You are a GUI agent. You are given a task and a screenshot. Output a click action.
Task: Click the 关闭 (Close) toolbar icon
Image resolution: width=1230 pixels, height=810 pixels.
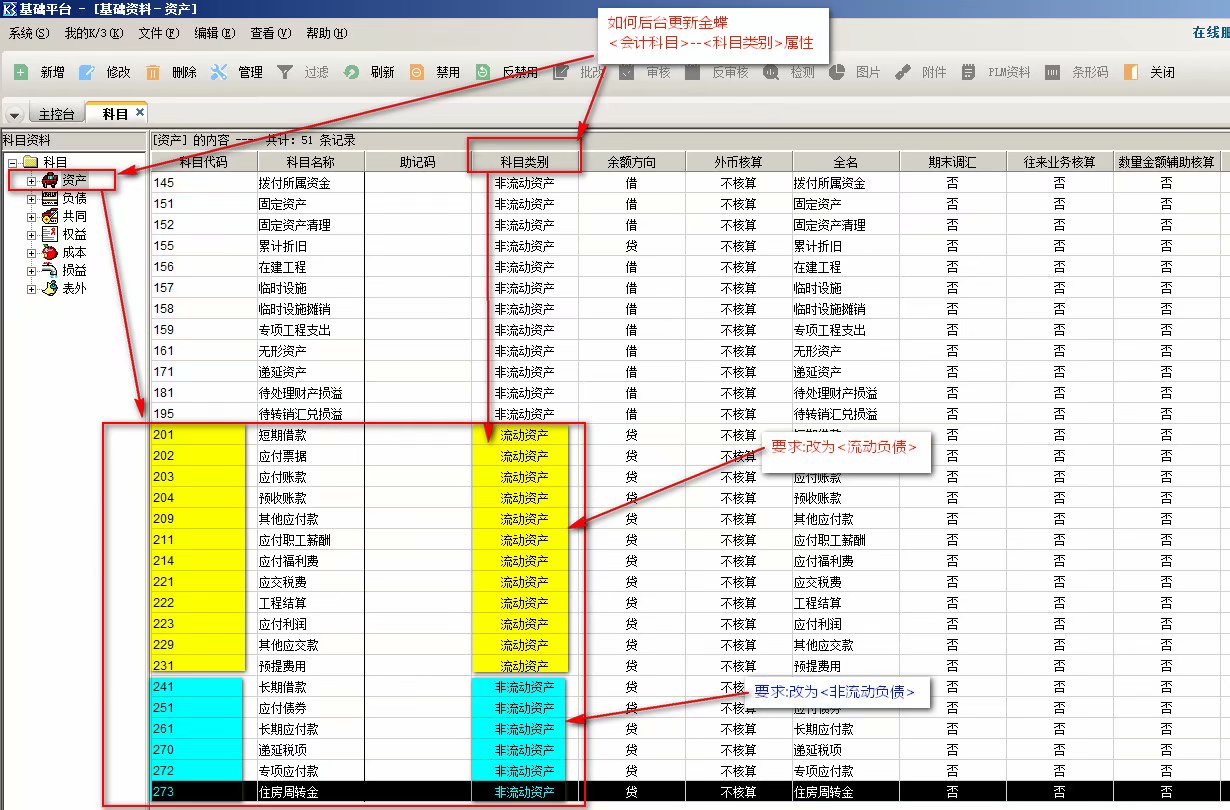click(1131, 72)
